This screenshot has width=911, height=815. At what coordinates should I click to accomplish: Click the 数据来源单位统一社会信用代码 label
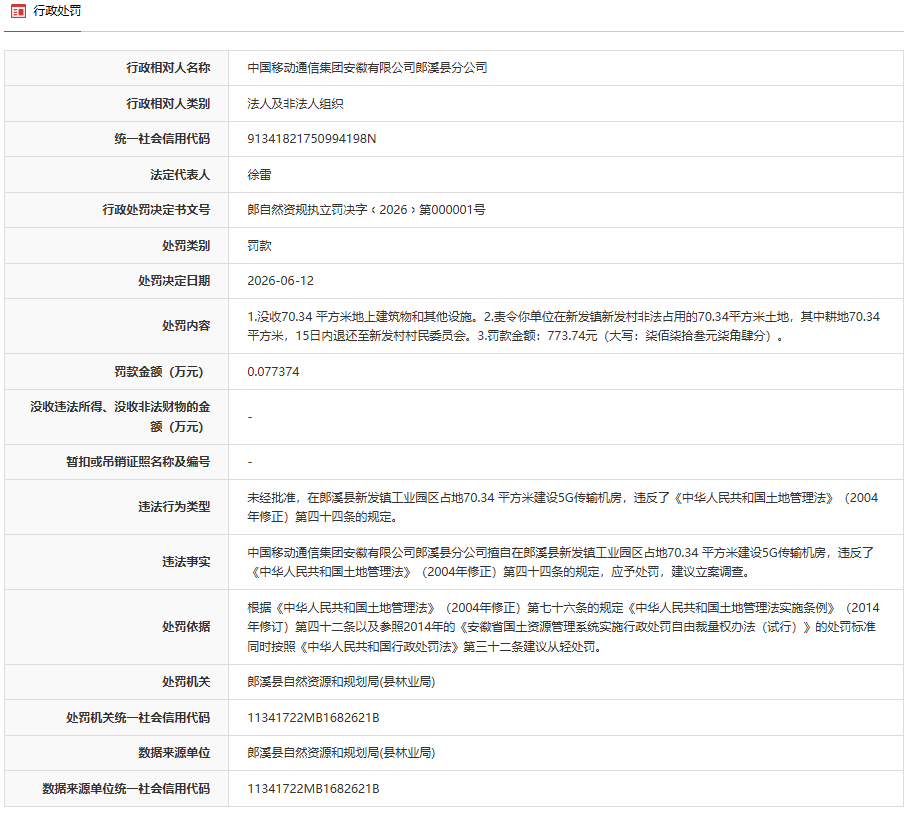(x=126, y=789)
